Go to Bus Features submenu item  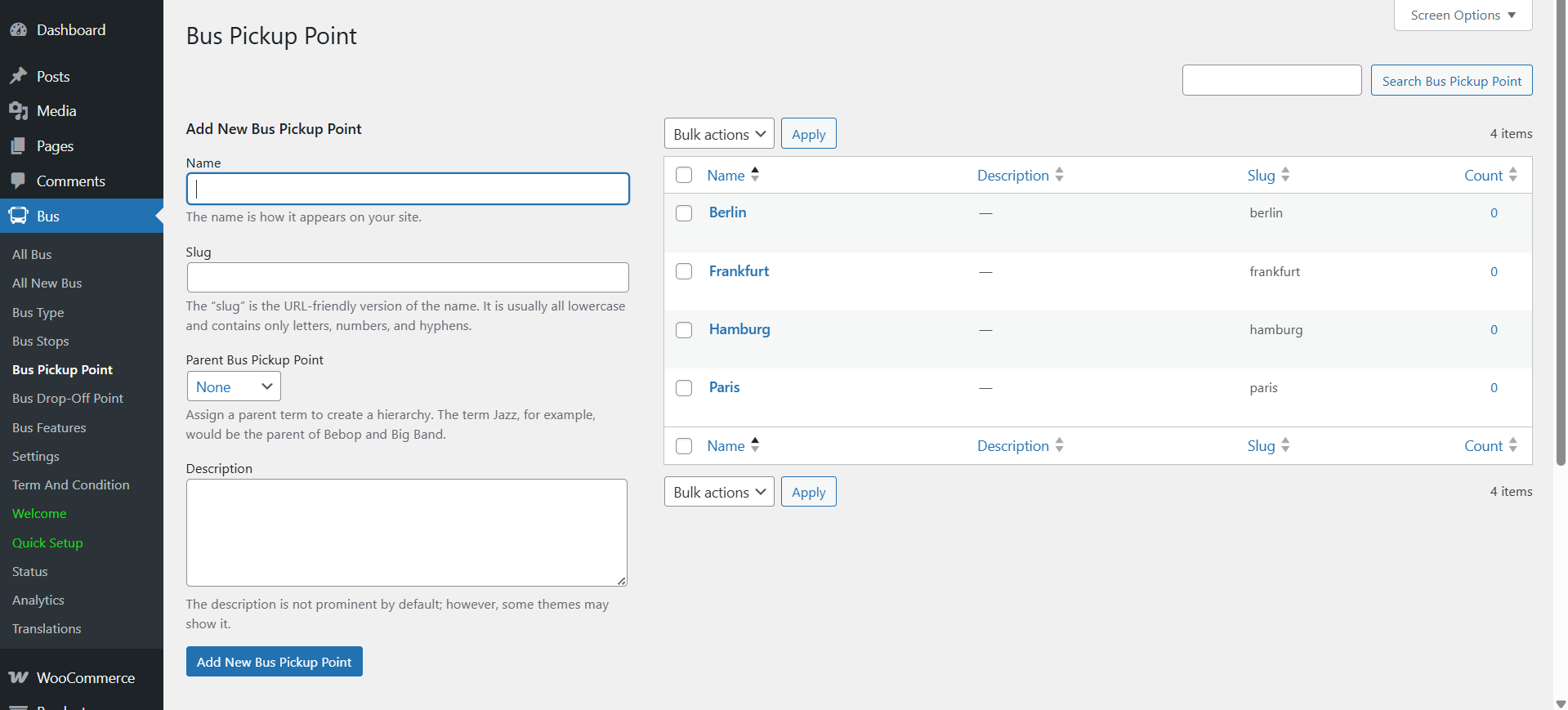coord(49,427)
